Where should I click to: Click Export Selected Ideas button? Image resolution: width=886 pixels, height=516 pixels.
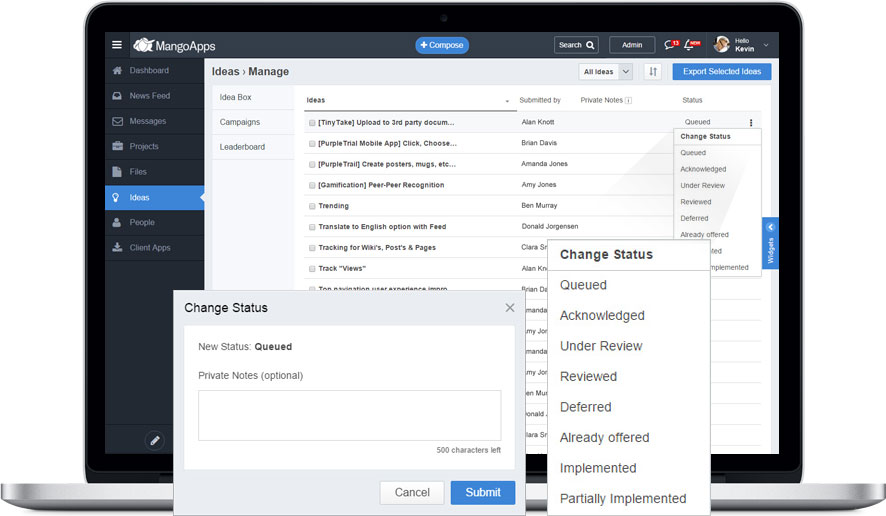click(722, 72)
